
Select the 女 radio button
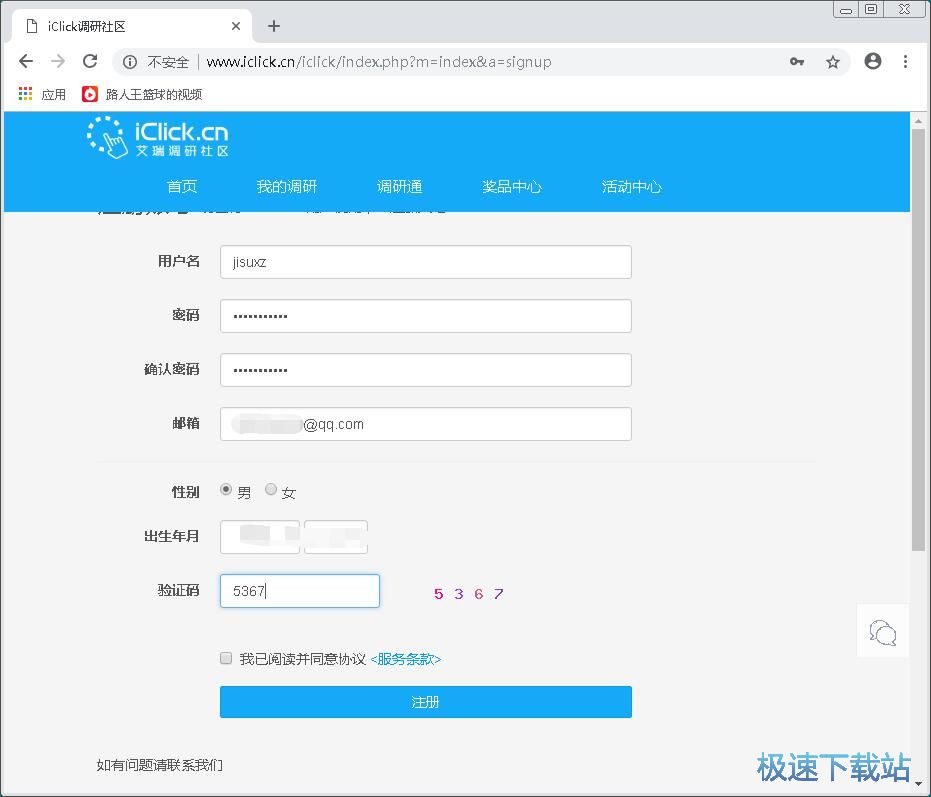coord(271,489)
